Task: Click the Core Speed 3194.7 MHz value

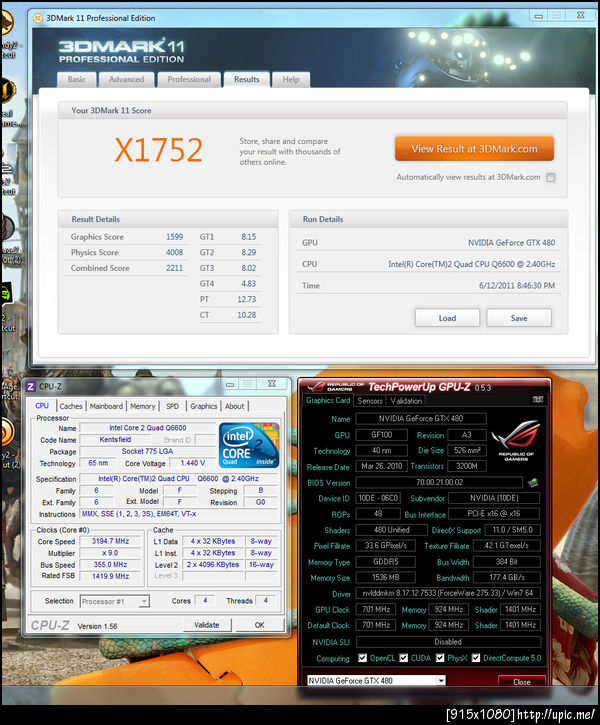Action: 110,541
